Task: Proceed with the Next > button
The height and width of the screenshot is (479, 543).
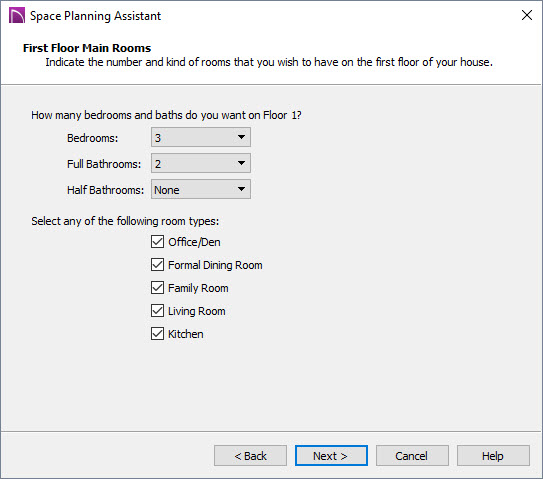Action: click(331, 456)
